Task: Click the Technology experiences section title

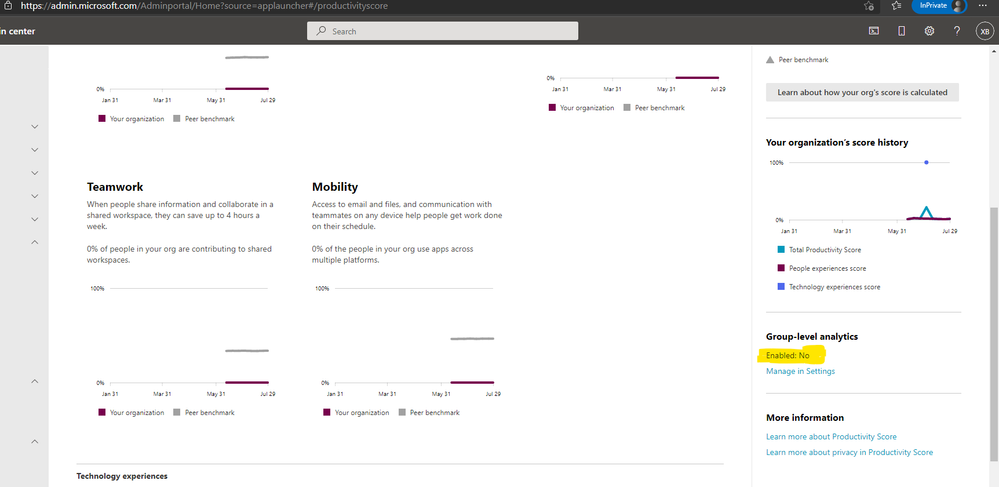Action: click(122, 476)
